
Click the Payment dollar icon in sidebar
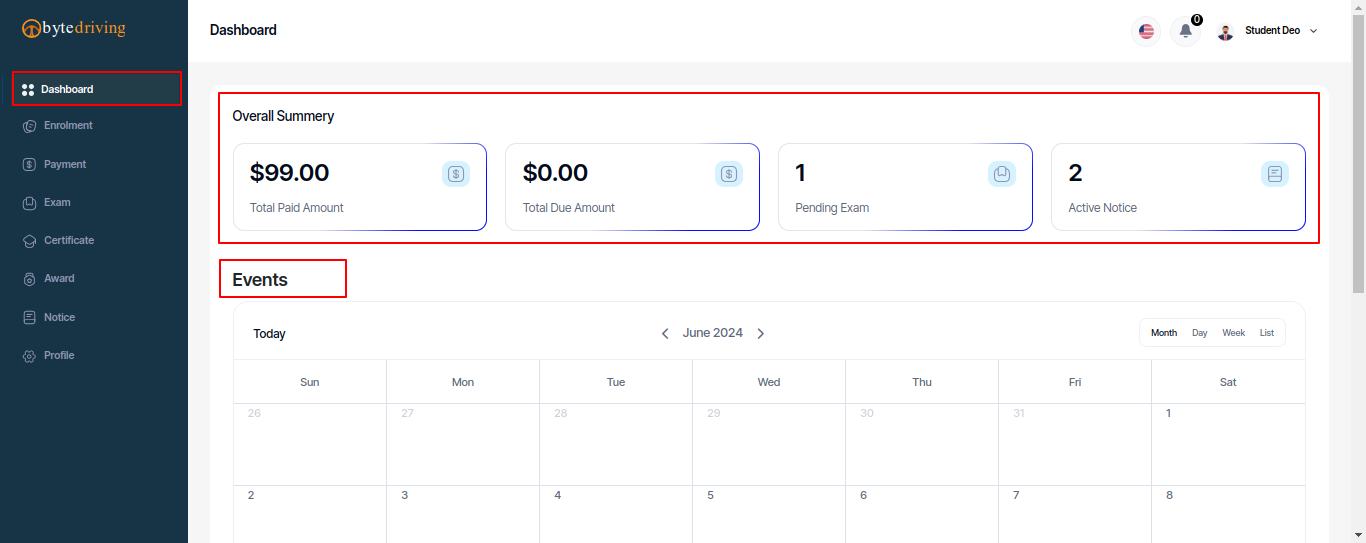[29, 164]
